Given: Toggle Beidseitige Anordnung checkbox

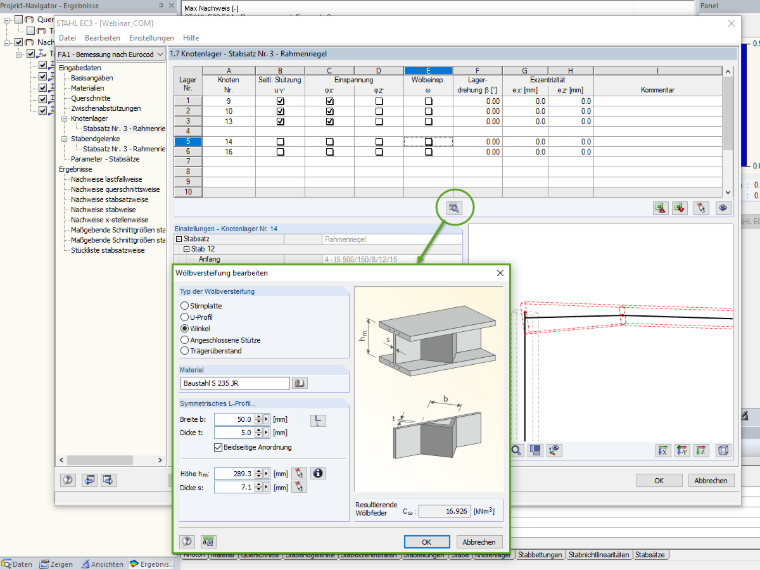Looking at the screenshot, I should click(x=218, y=447).
